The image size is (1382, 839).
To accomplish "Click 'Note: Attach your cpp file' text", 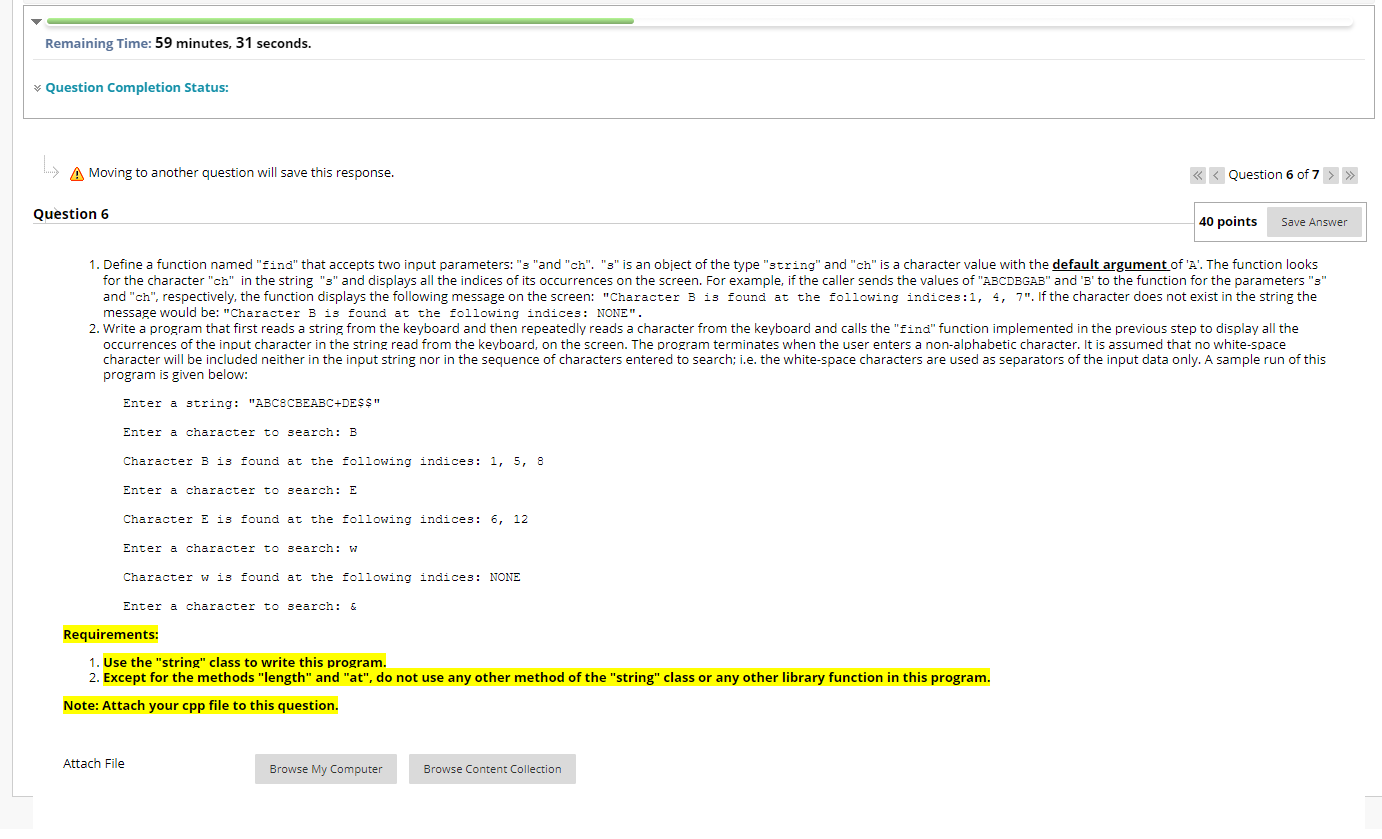I will (x=200, y=706).
